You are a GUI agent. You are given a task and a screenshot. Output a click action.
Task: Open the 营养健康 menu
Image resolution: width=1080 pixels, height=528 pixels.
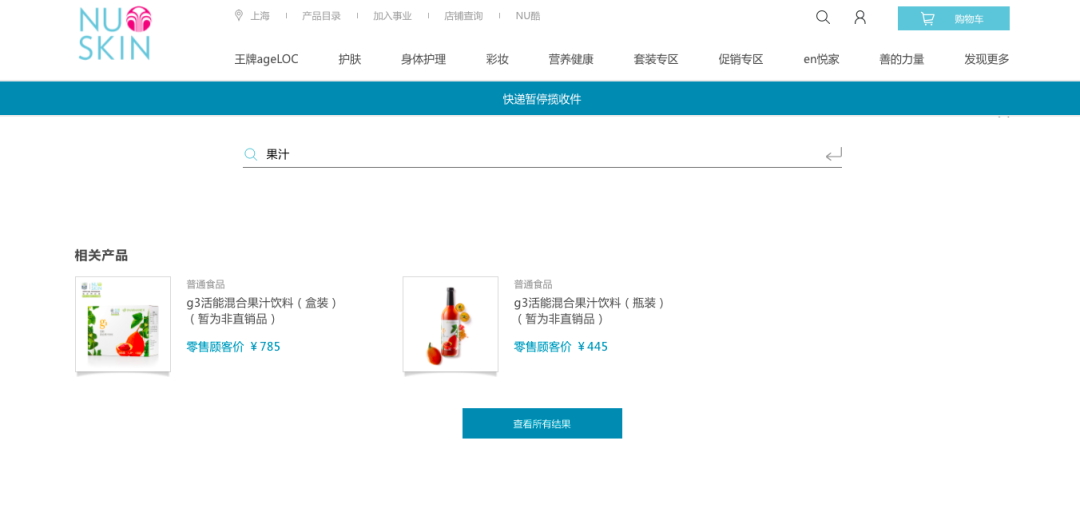tap(571, 59)
